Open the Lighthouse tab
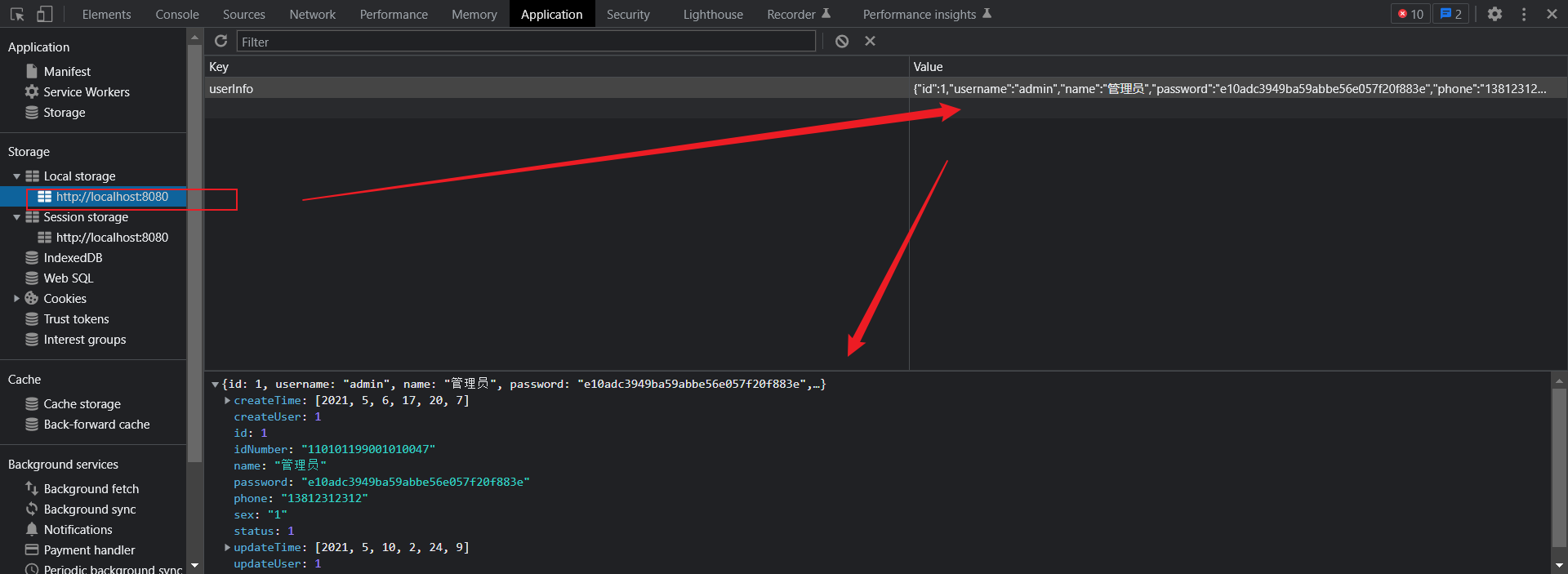 713,14
